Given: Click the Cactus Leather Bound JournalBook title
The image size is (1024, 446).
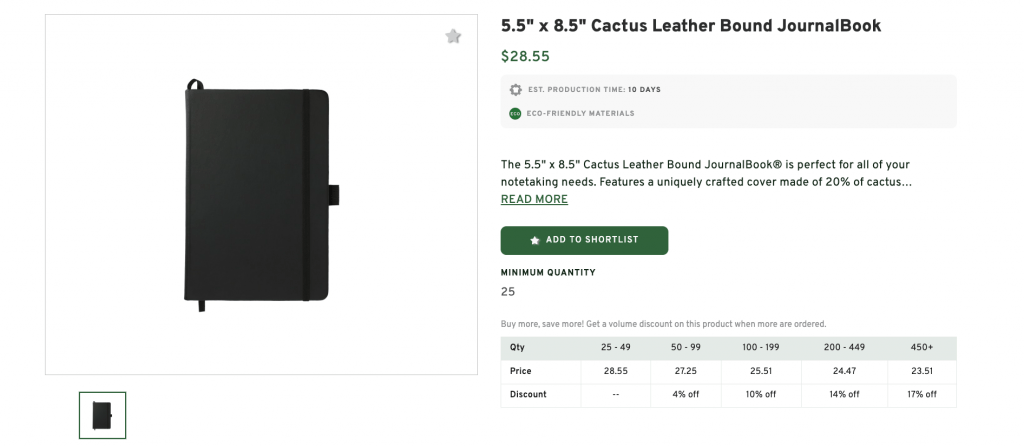Looking at the screenshot, I should click(x=691, y=26).
